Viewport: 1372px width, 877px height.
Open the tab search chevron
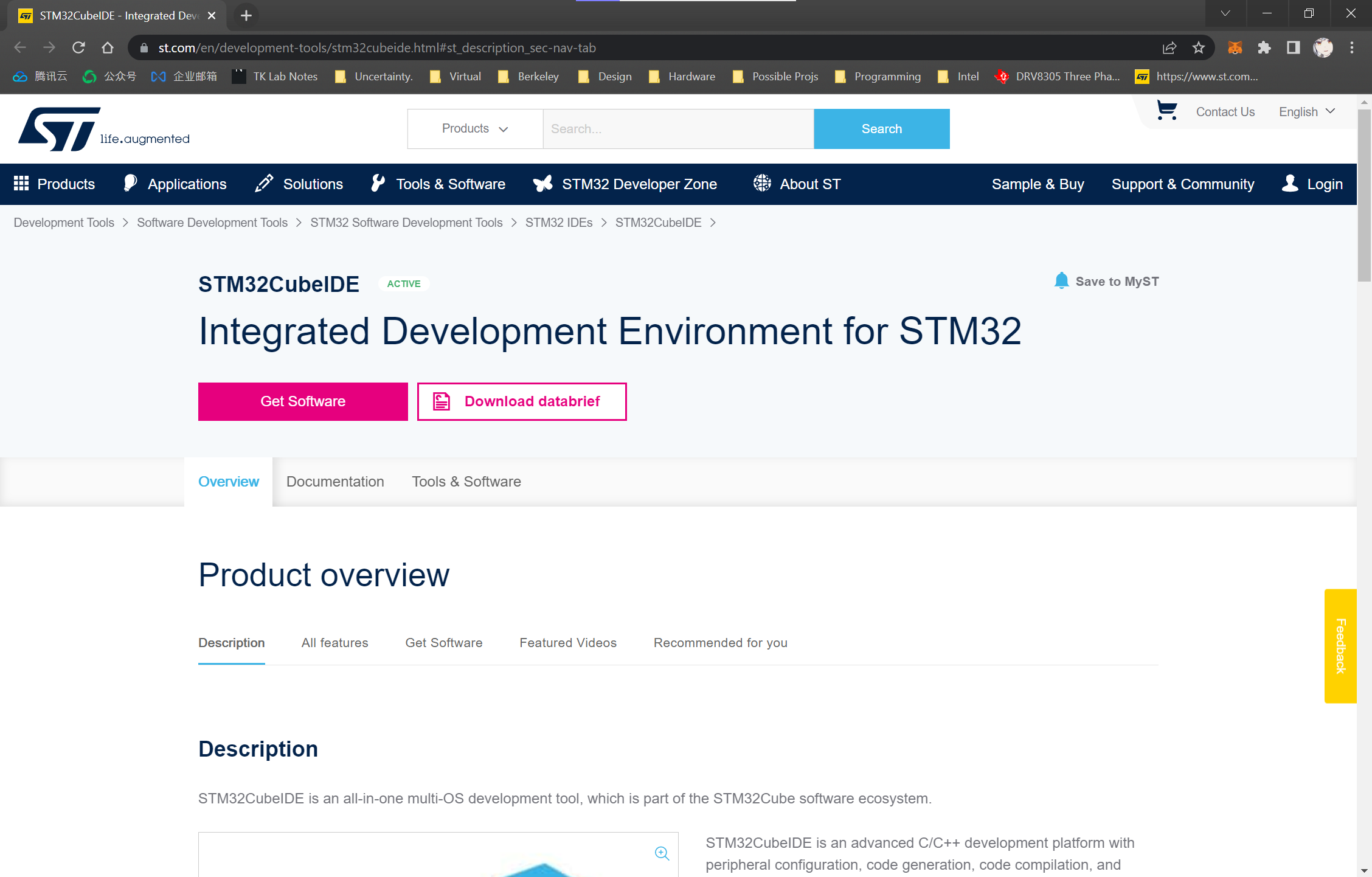pos(1225,13)
